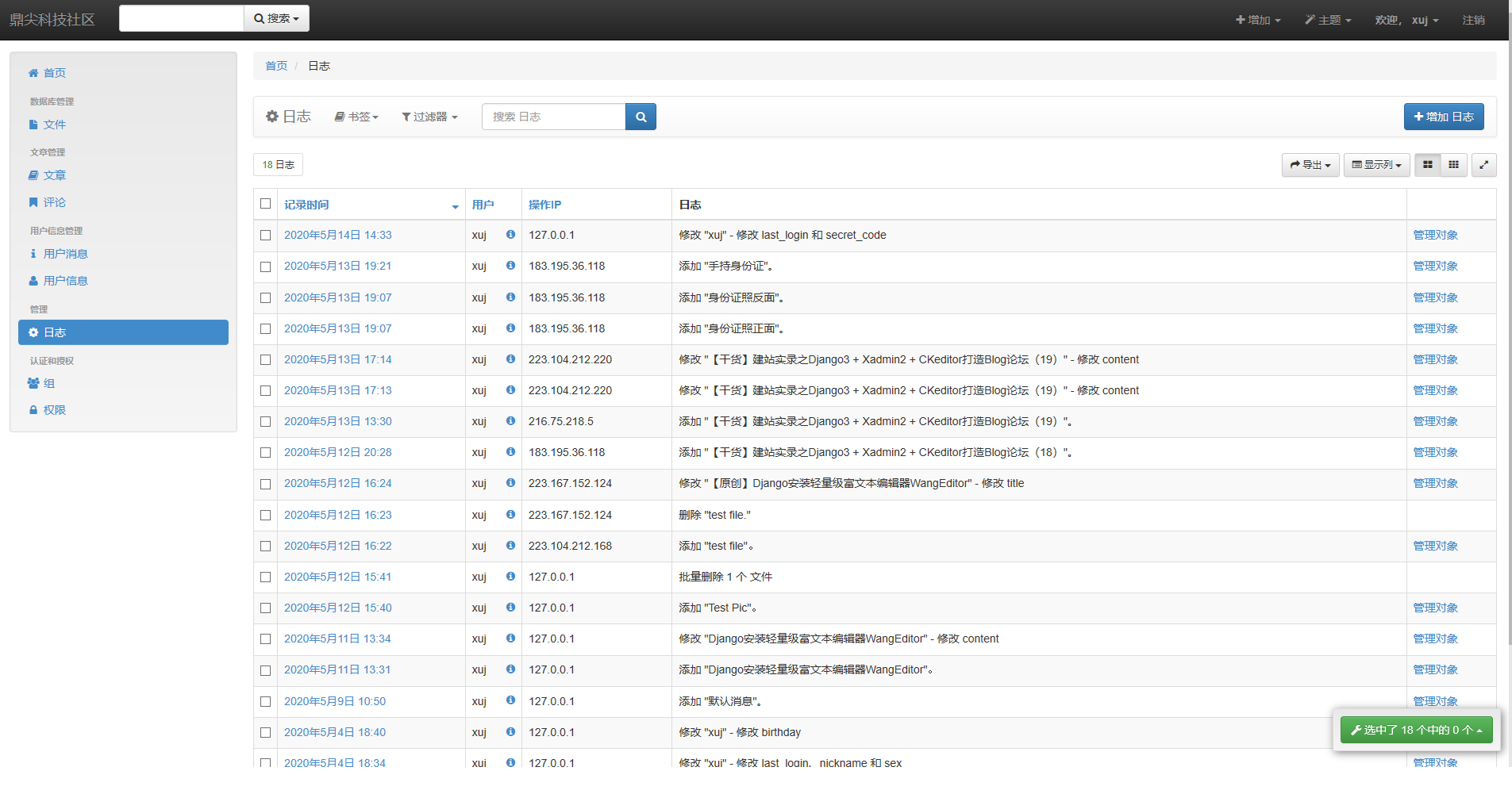The image size is (1512, 794).
Task: Click info icon in 2020年5月13日 17:14 row
Action: 510,359
